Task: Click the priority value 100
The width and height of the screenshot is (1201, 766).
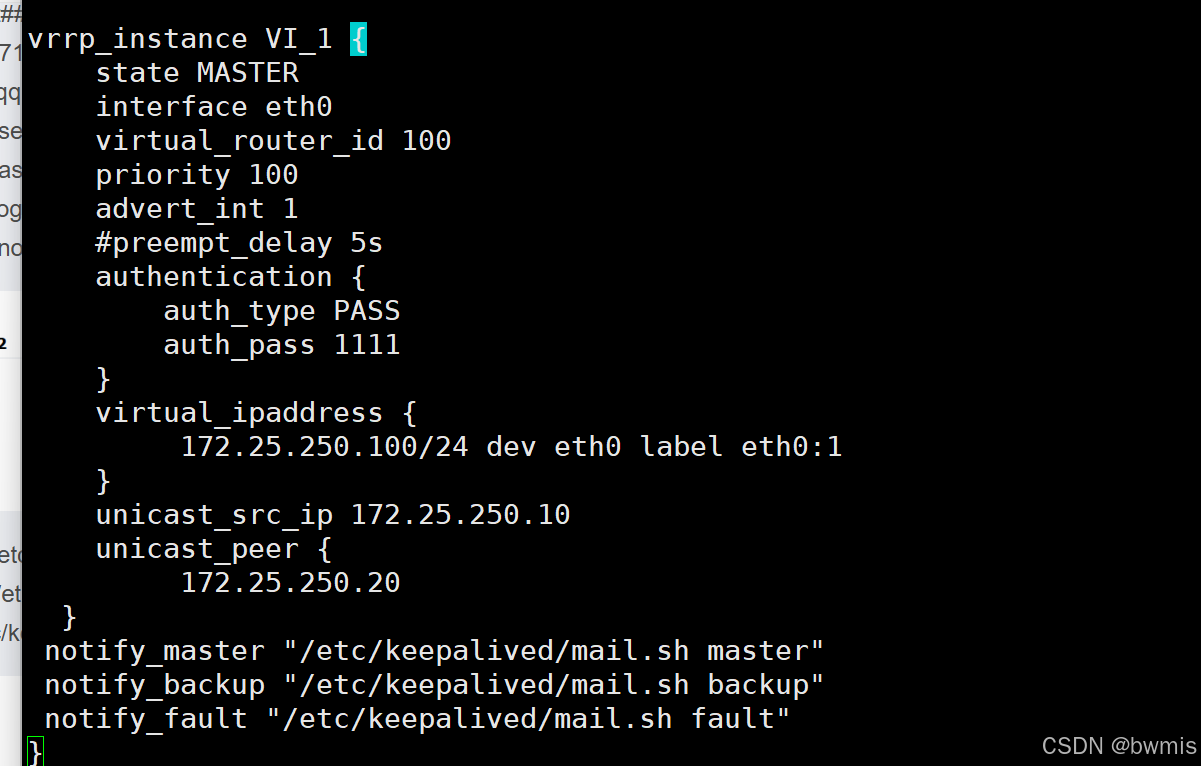Action: pos(274,175)
